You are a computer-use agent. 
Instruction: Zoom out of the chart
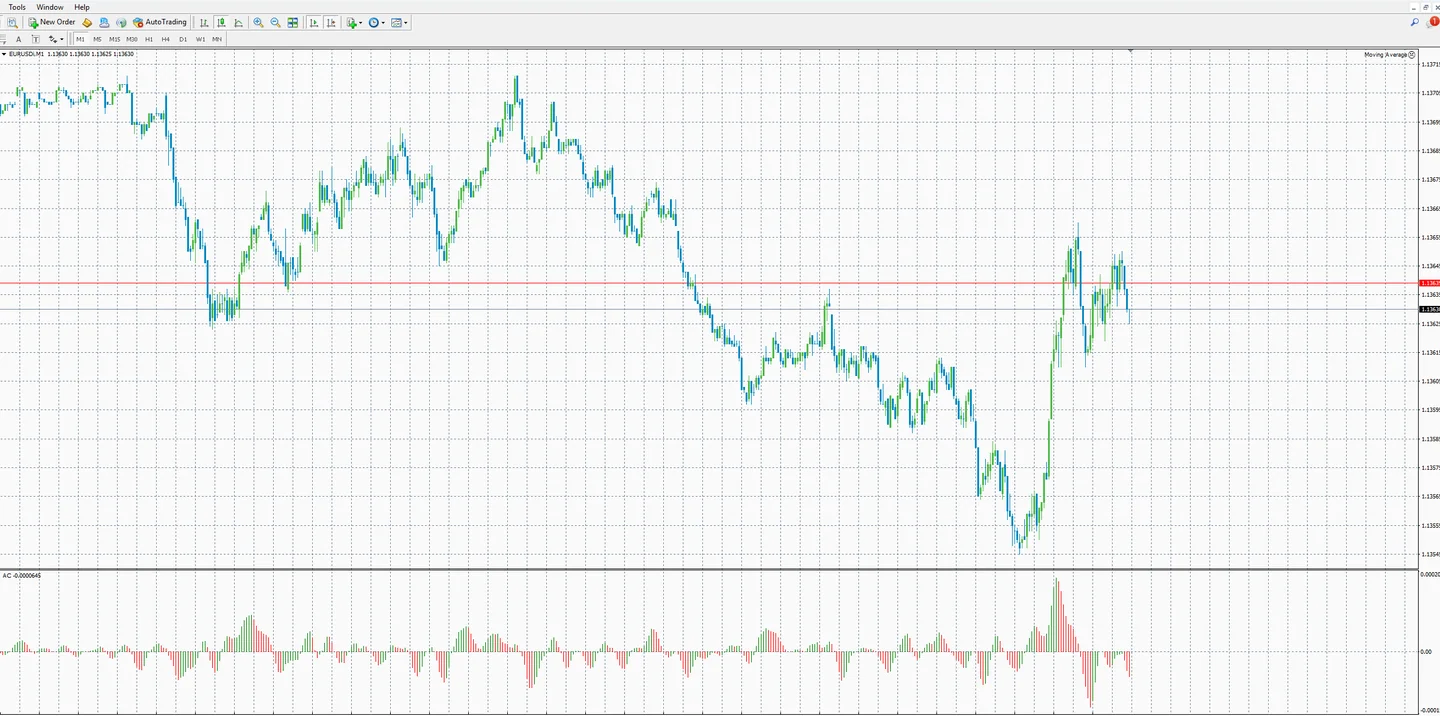pyautogui.click(x=276, y=22)
